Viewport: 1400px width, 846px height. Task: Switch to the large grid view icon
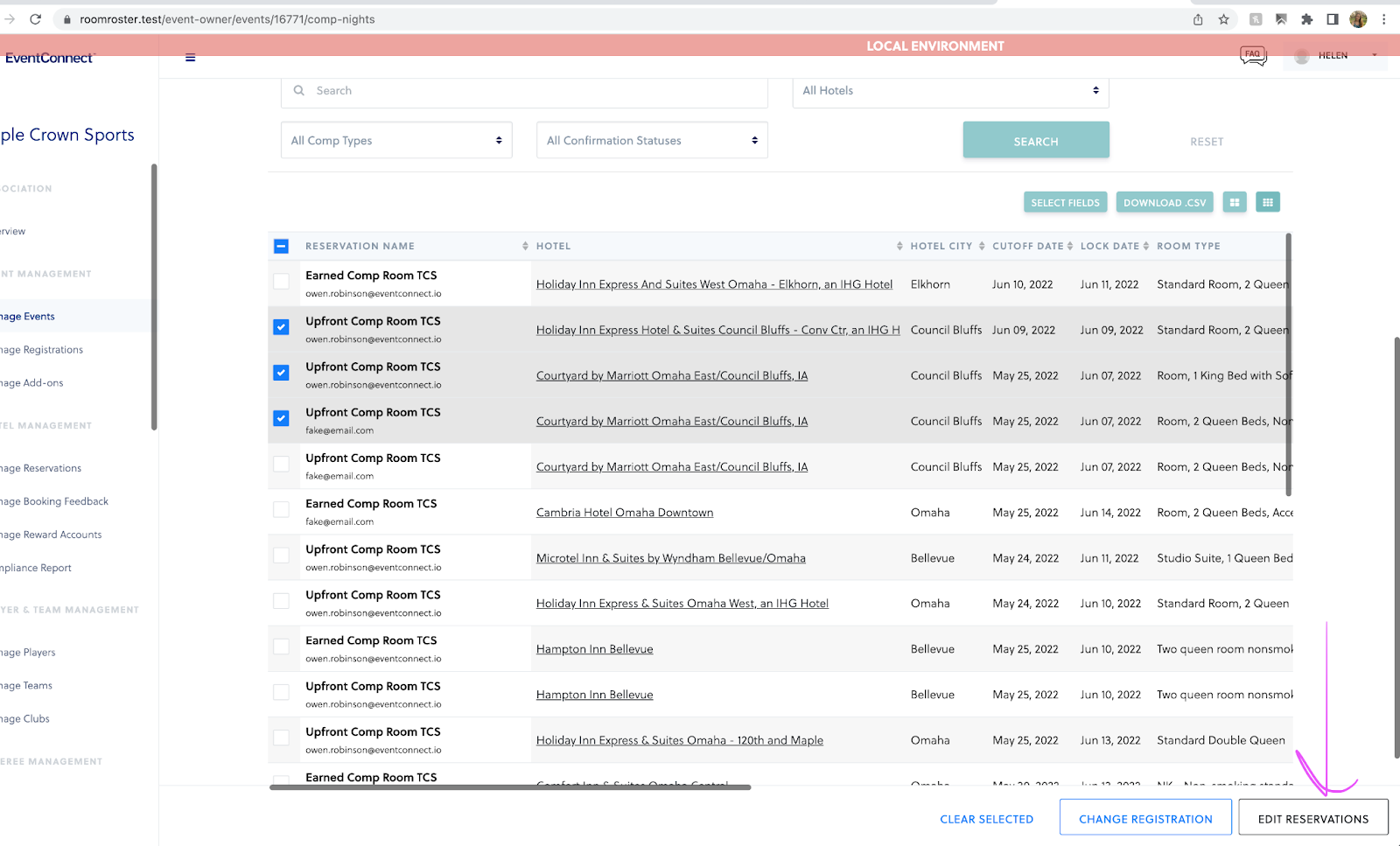click(x=1235, y=202)
